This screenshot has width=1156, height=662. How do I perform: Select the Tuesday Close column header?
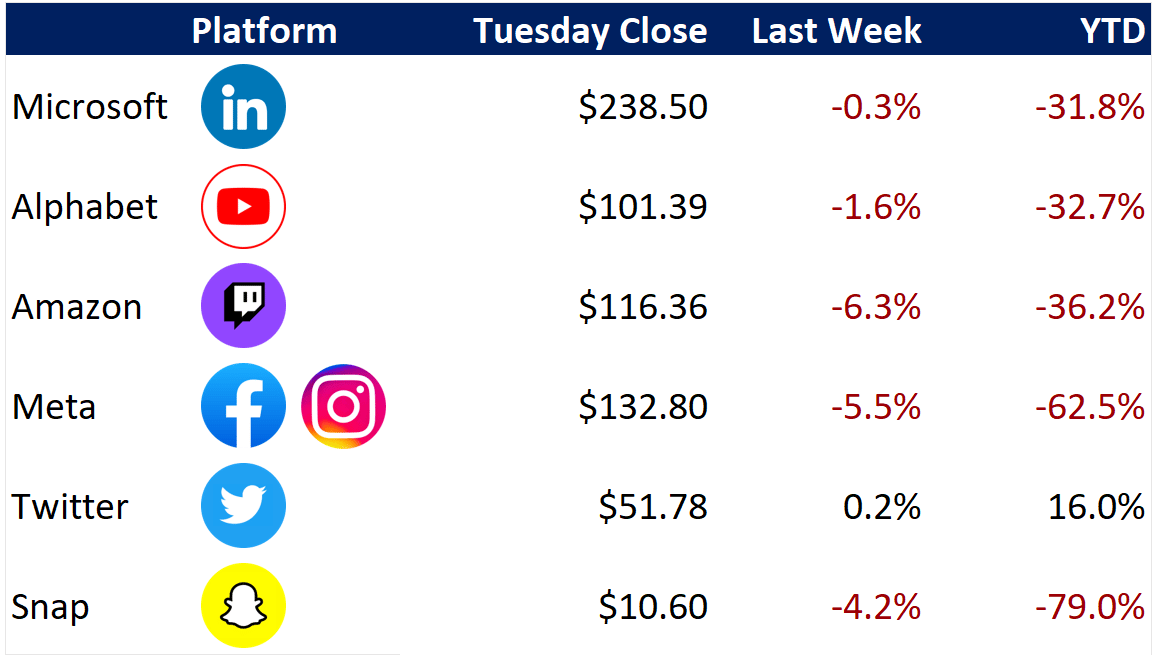590,31
